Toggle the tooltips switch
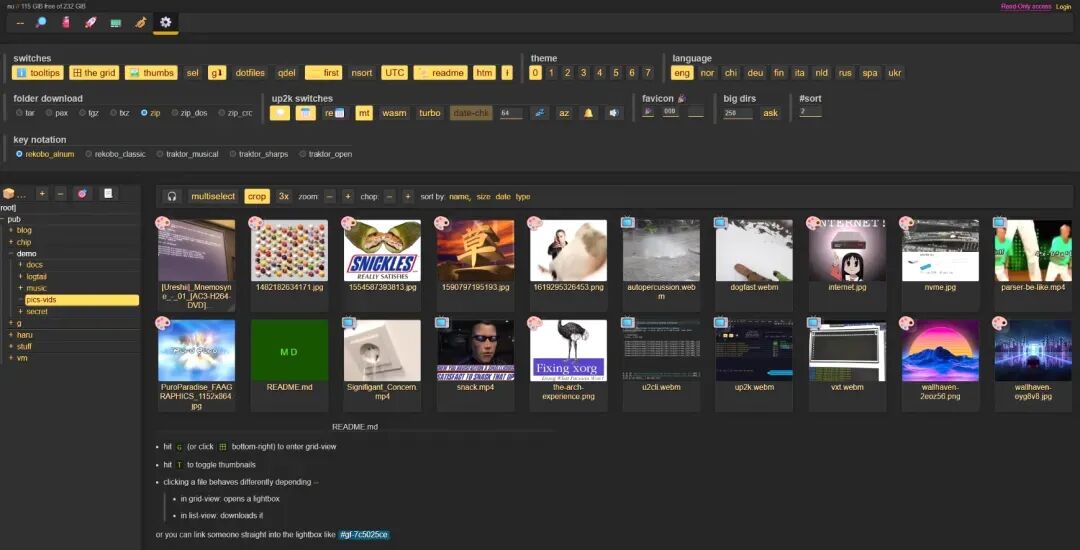 (x=38, y=73)
